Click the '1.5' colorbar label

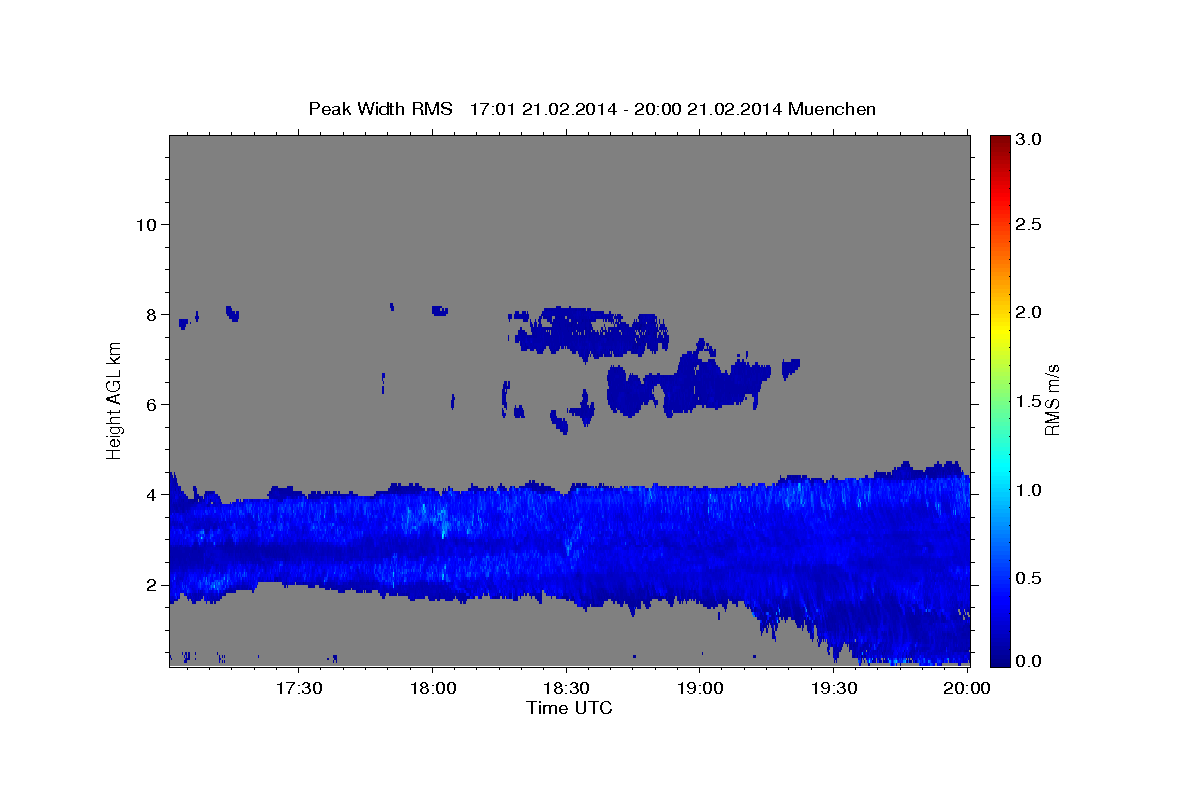pos(1030,401)
